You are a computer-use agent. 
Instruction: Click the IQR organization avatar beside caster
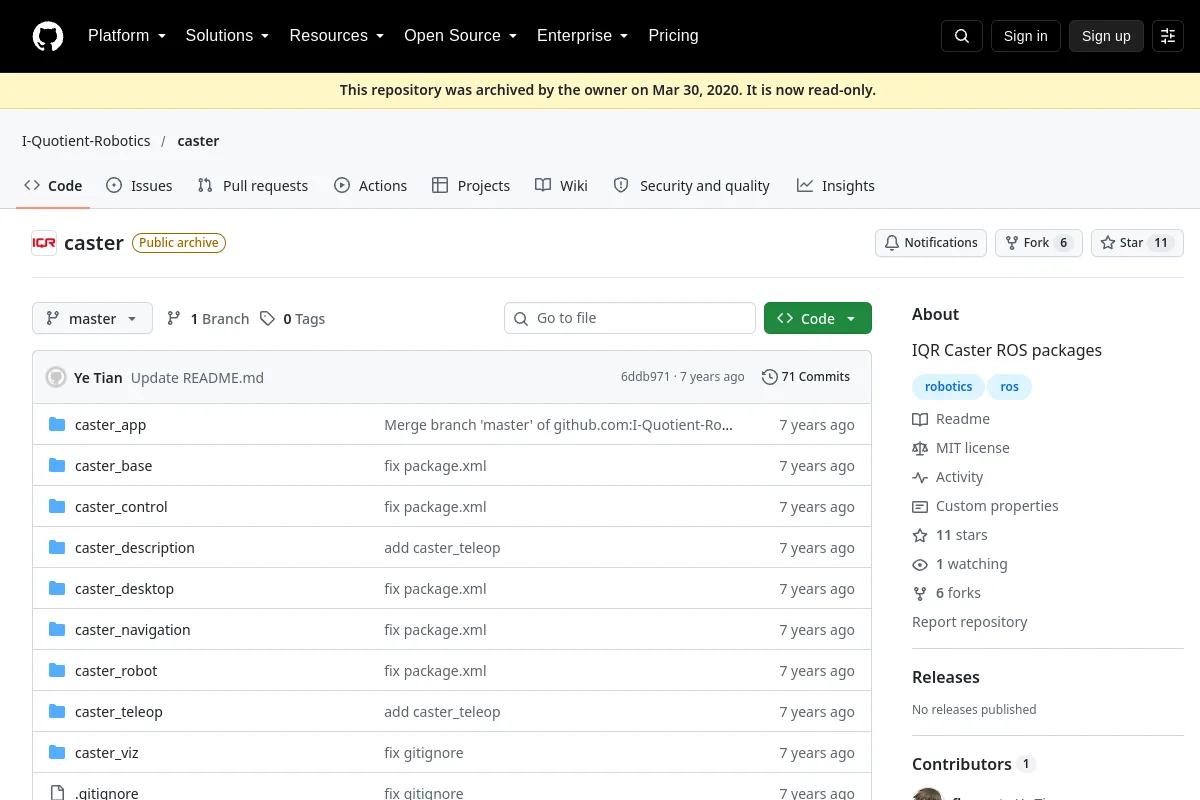click(x=44, y=243)
